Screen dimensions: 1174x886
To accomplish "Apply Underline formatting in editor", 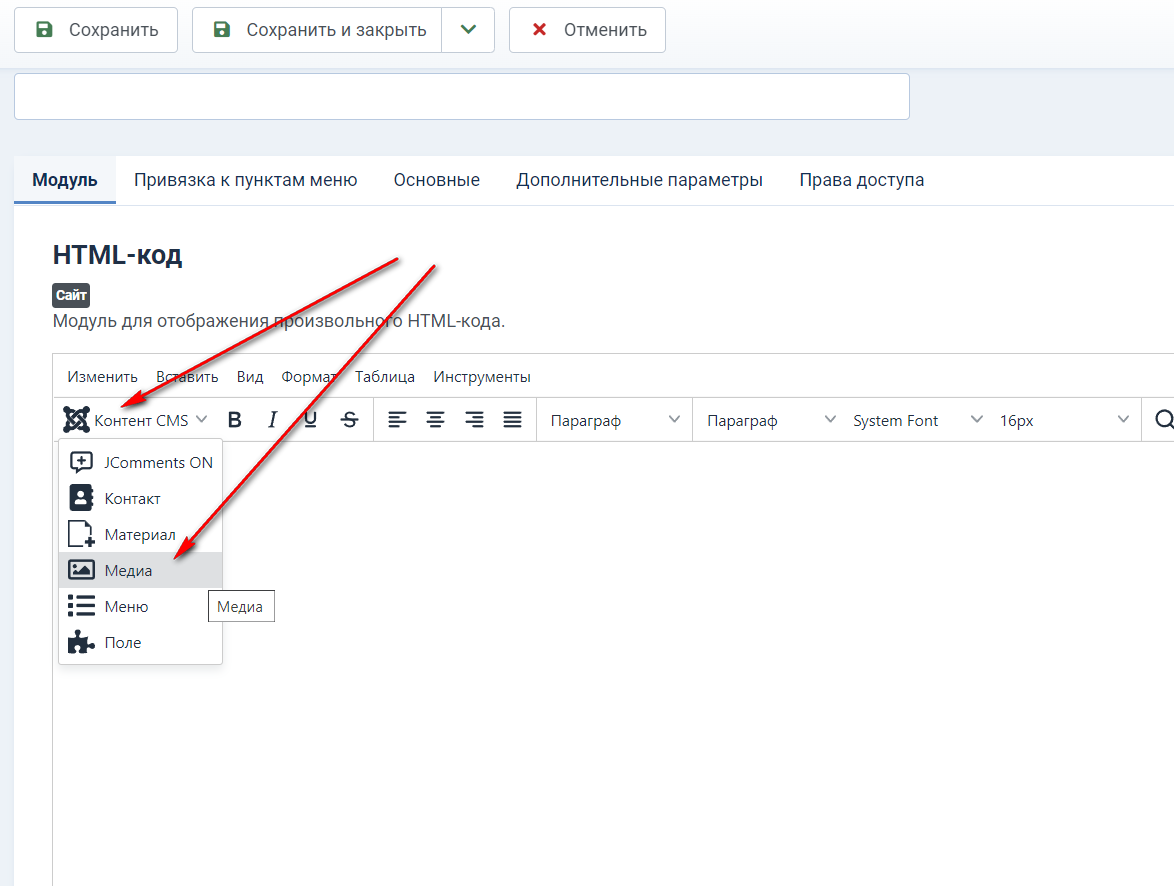I will click(310, 420).
